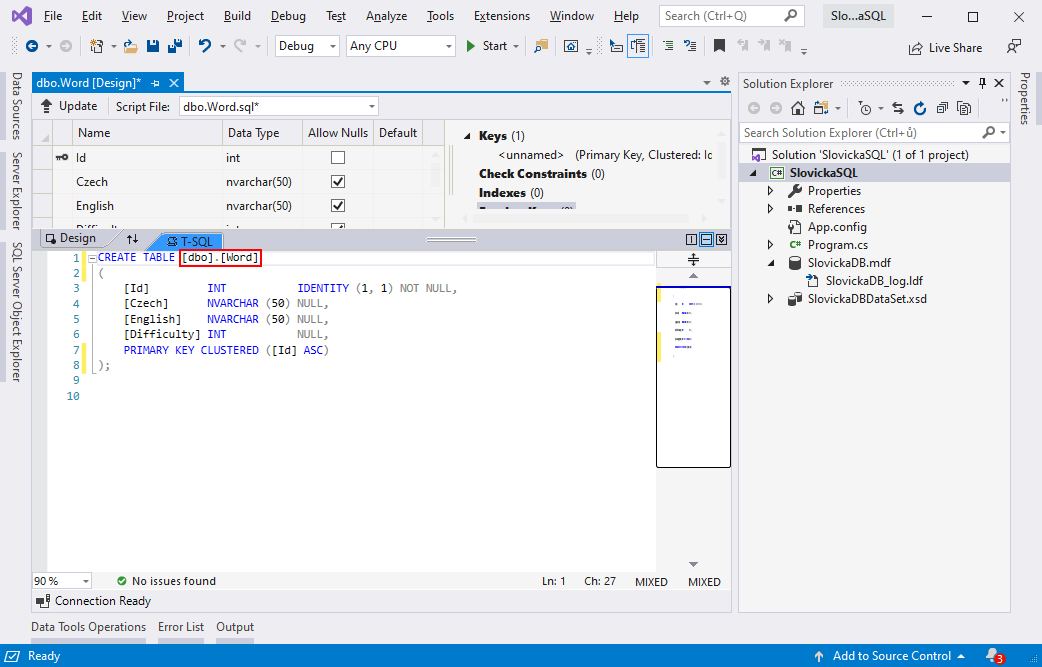1042x667 pixels.
Task: Select SlovickaDB_log.ldf file
Action: point(874,280)
